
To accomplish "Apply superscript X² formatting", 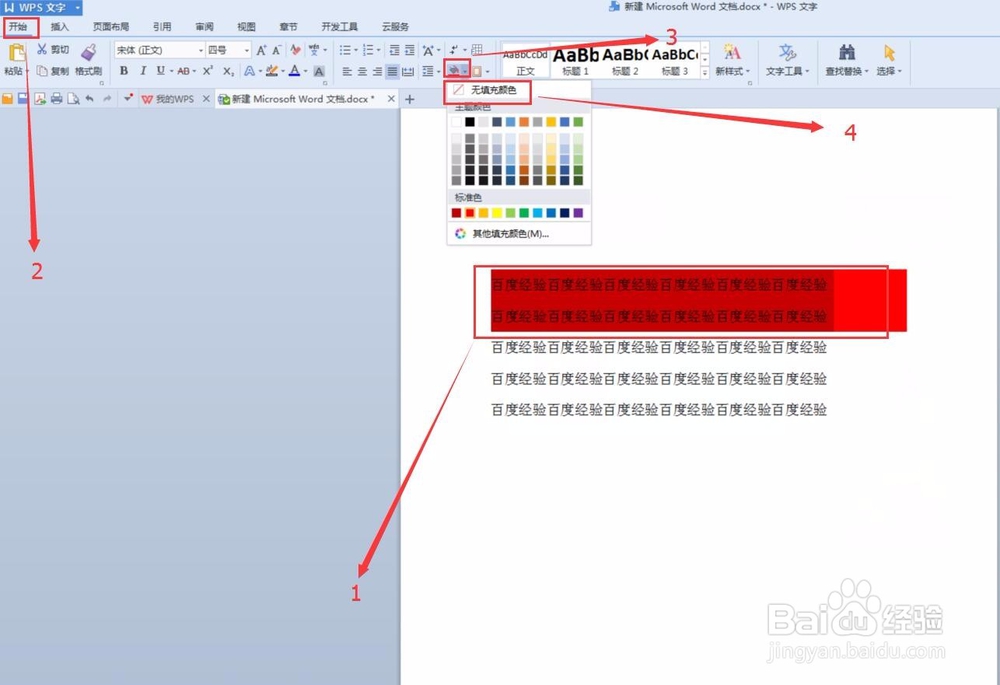I will [208, 71].
